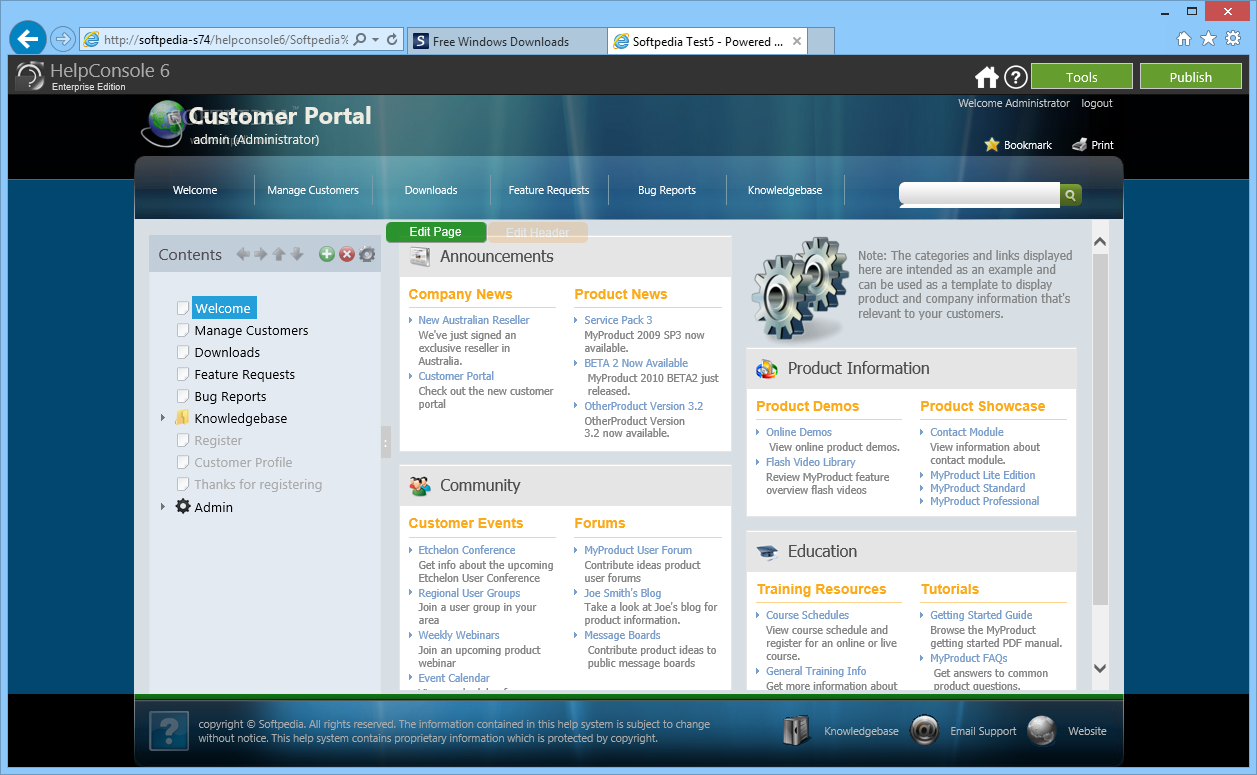Open the Flash Video Library link
The width and height of the screenshot is (1257, 775).
[811, 462]
